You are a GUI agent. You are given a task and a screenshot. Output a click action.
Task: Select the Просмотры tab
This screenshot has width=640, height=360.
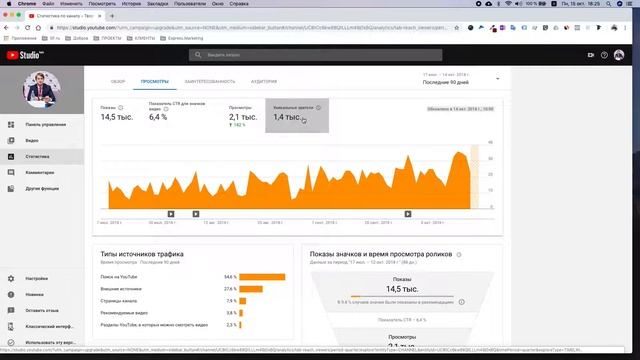click(155, 81)
